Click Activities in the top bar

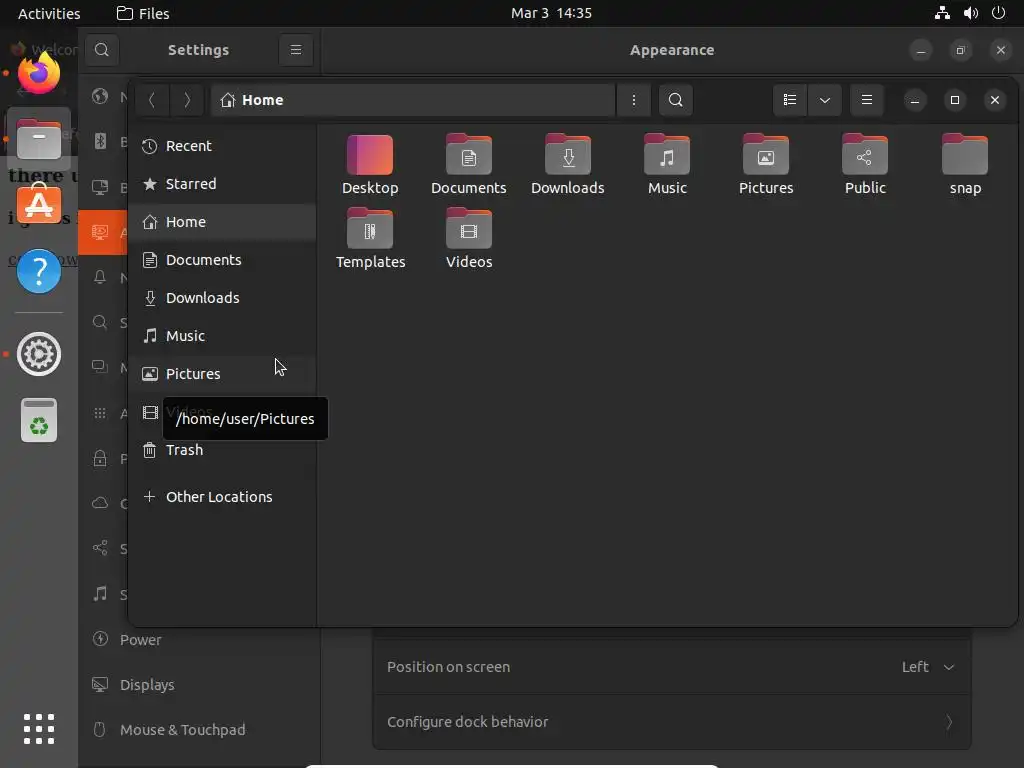click(49, 13)
